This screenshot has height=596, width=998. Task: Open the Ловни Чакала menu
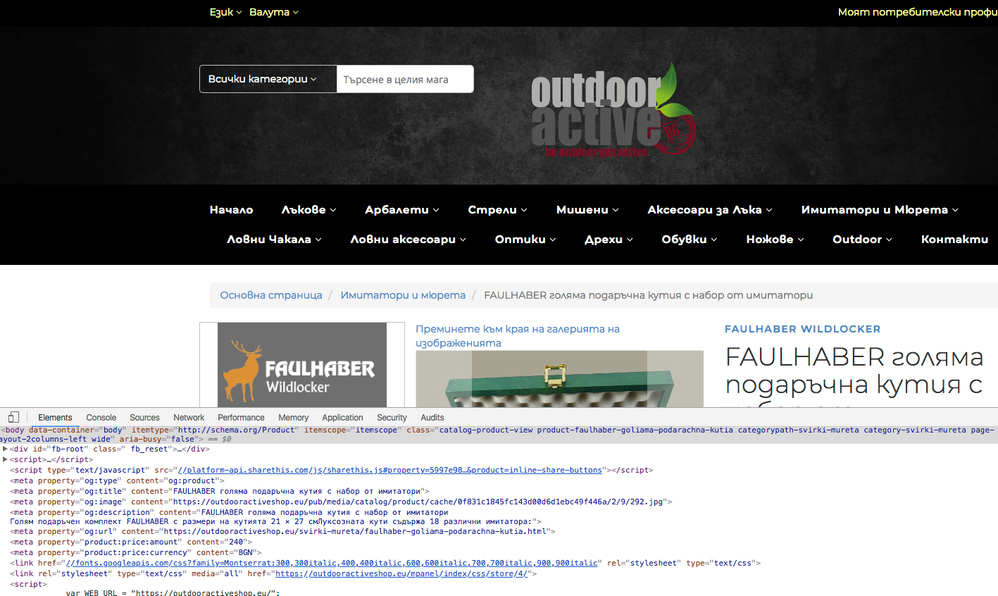pyautogui.click(x=274, y=239)
